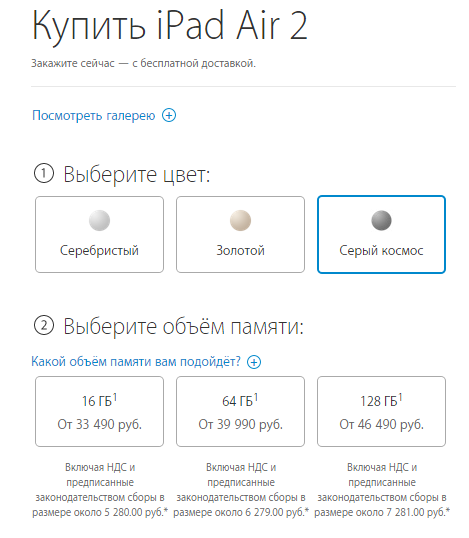Open Какой объём памяти вам подойдёт link
Image resolution: width=469 pixels, height=538 pixels.
pos(136,362)
